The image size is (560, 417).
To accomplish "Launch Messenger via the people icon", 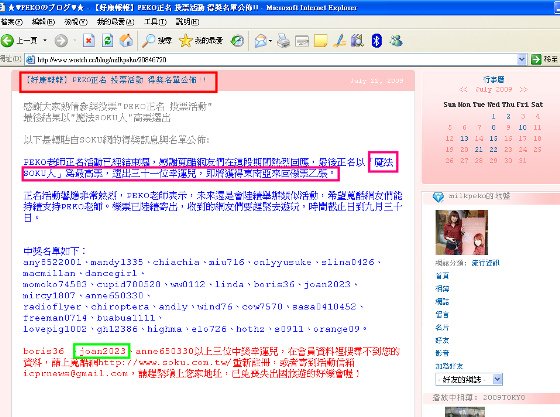I will [396, 41].
